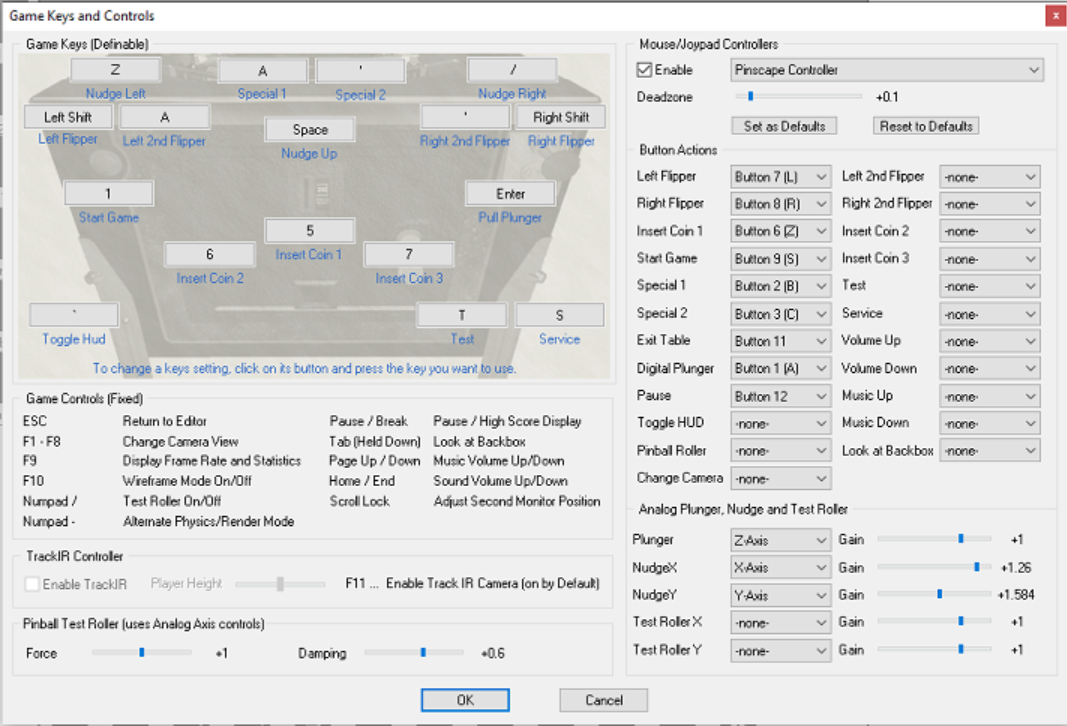The width and height of the screenshot is (1067, 726).
Task: Open the Insert Coin 1 button dropdown
Action: point(781,231)
